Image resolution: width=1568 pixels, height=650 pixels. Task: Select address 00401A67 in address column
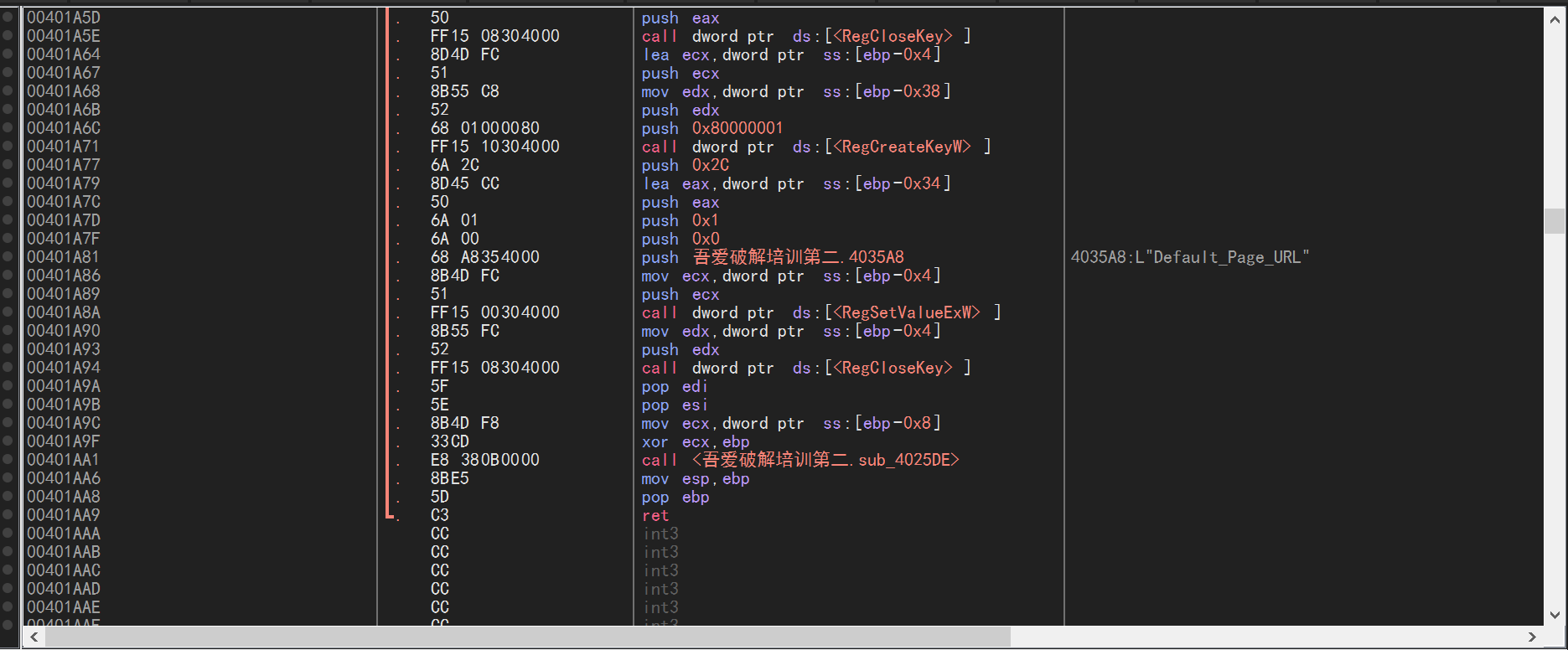(64, 73)
